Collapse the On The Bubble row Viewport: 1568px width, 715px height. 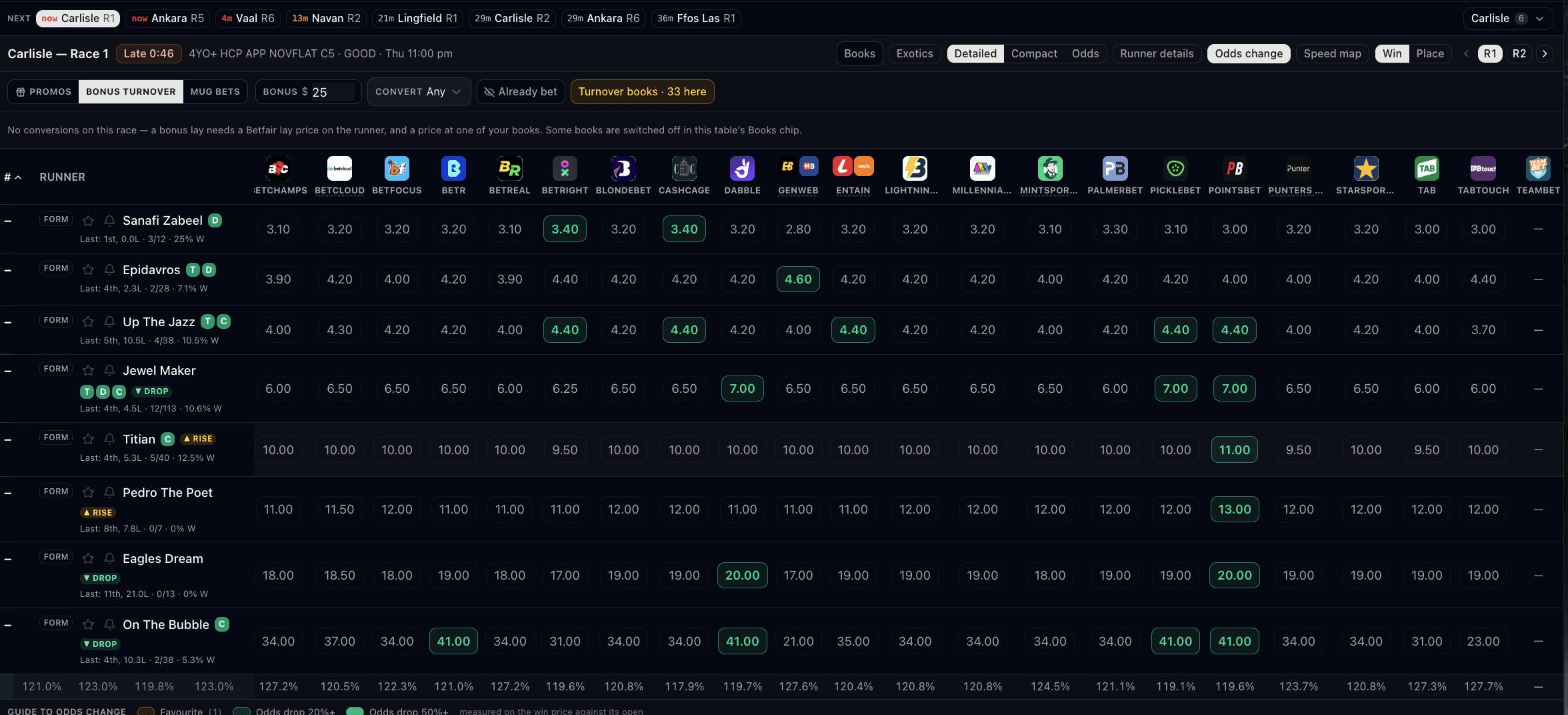click(8, 626)
